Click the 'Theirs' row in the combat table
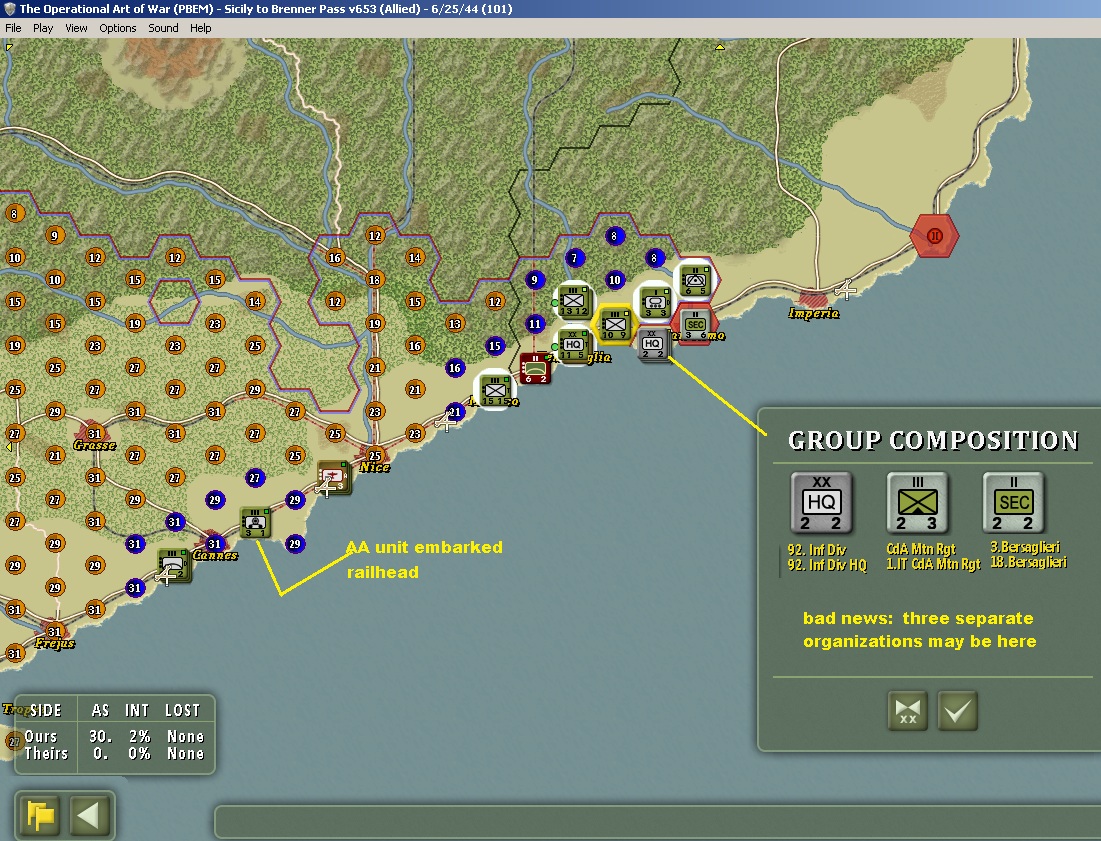 (x=114, y=753)
